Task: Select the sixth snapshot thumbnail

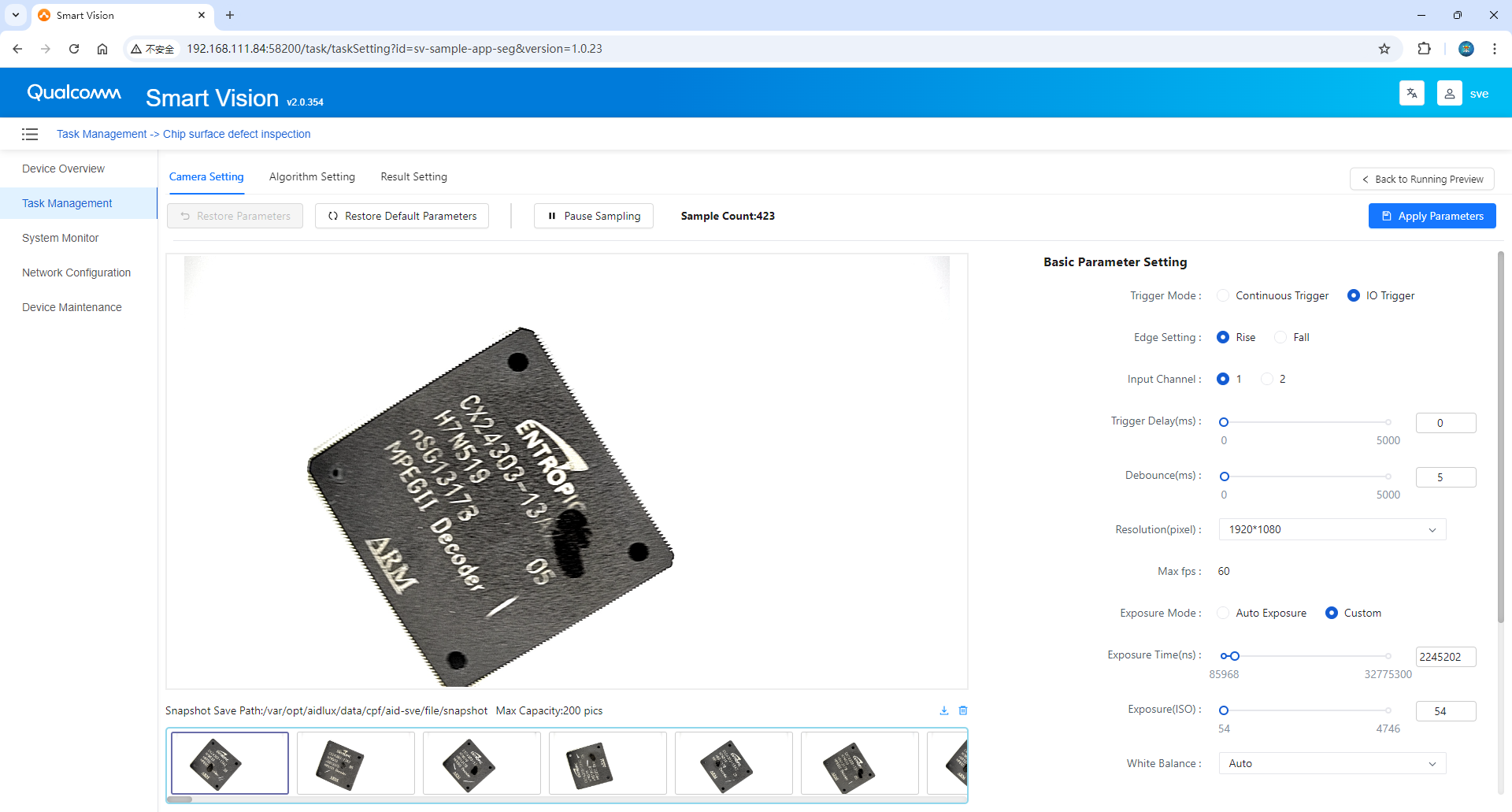Action: (860, 763)
